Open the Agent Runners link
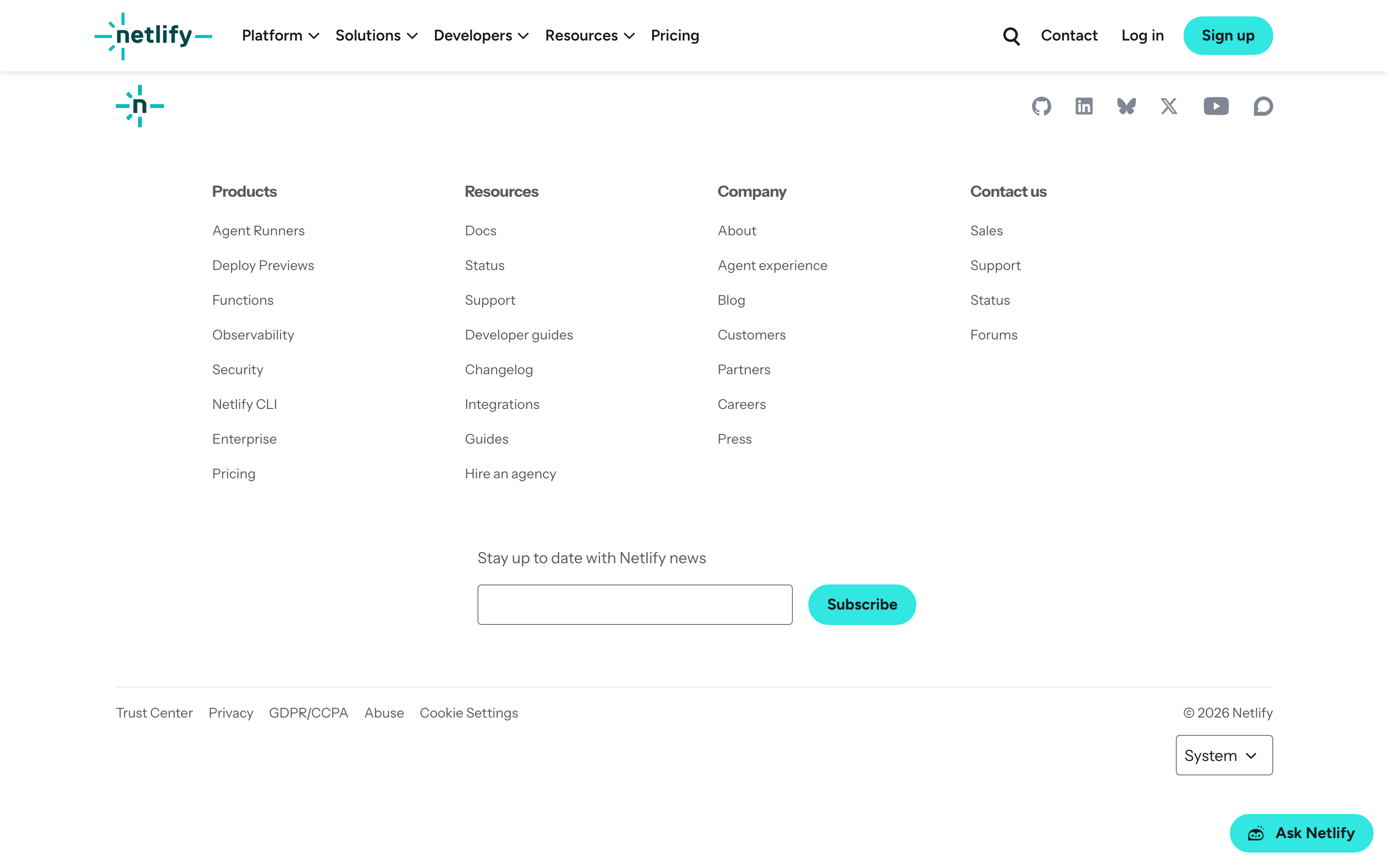1389x868 pixels. point(259,231)
